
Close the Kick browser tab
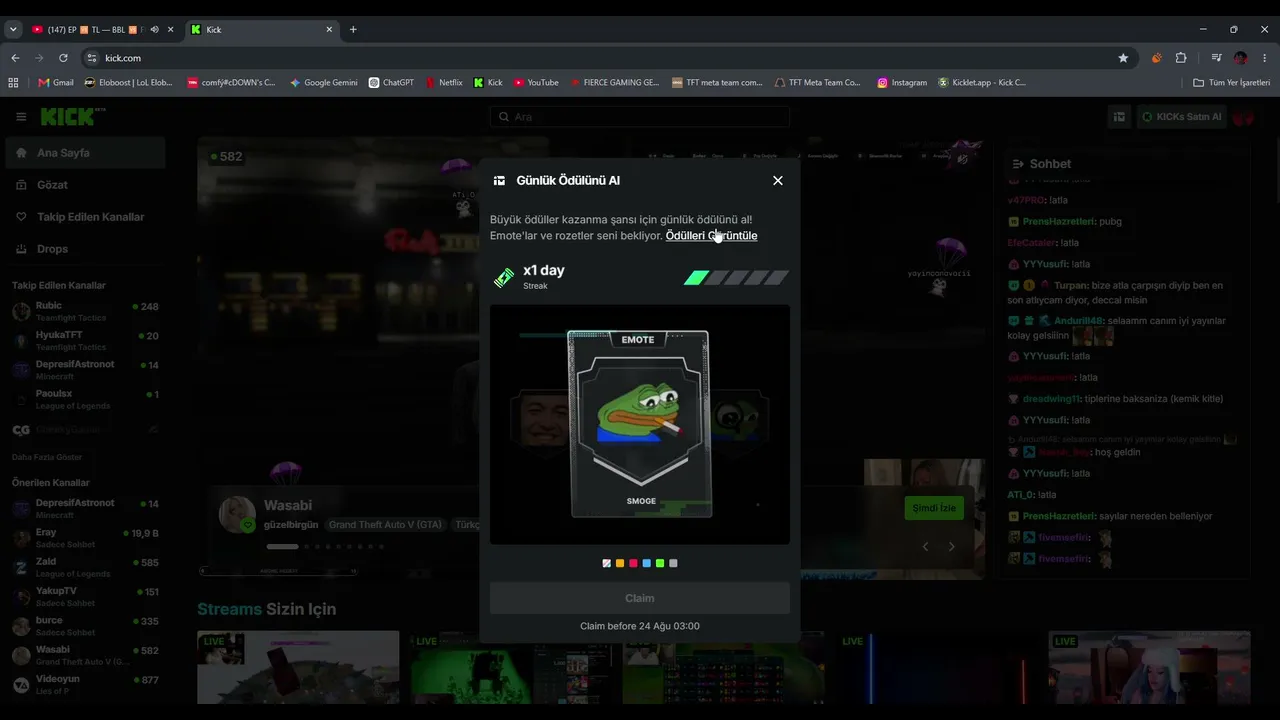[329, 30]
